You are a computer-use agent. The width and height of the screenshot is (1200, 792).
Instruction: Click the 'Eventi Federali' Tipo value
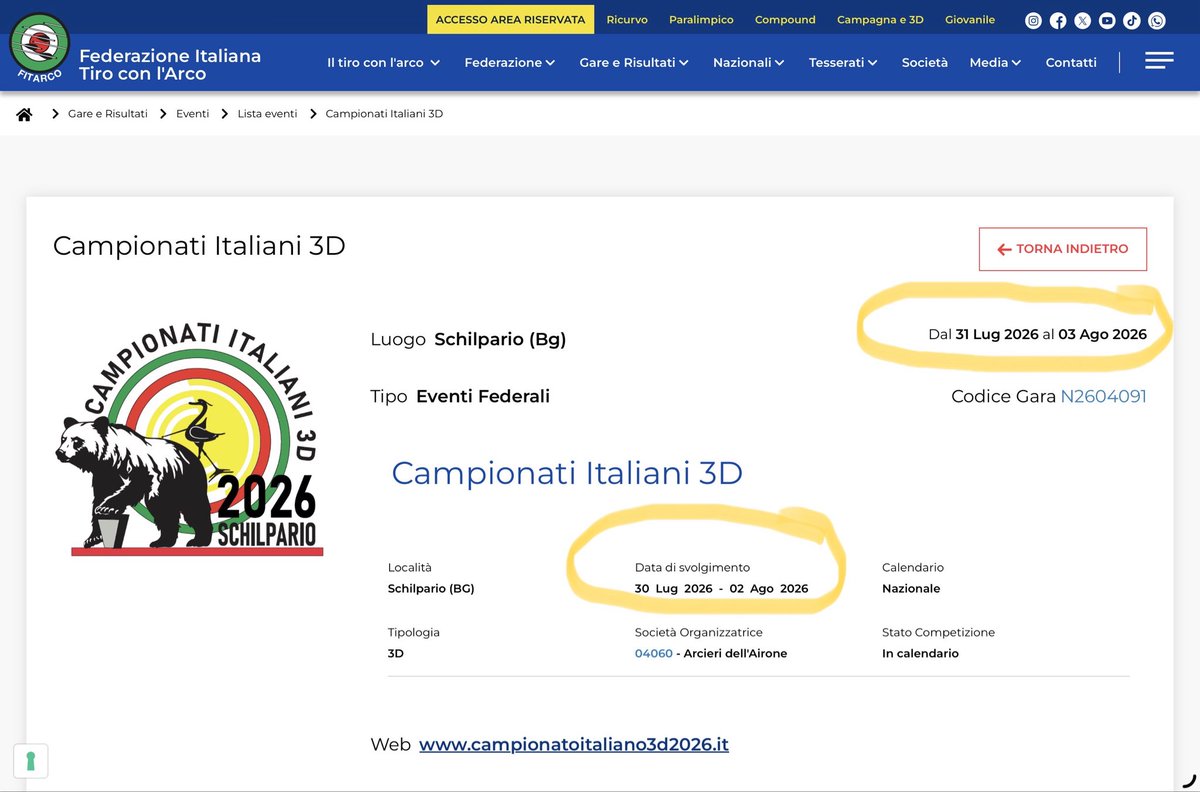tap(483, 396)
